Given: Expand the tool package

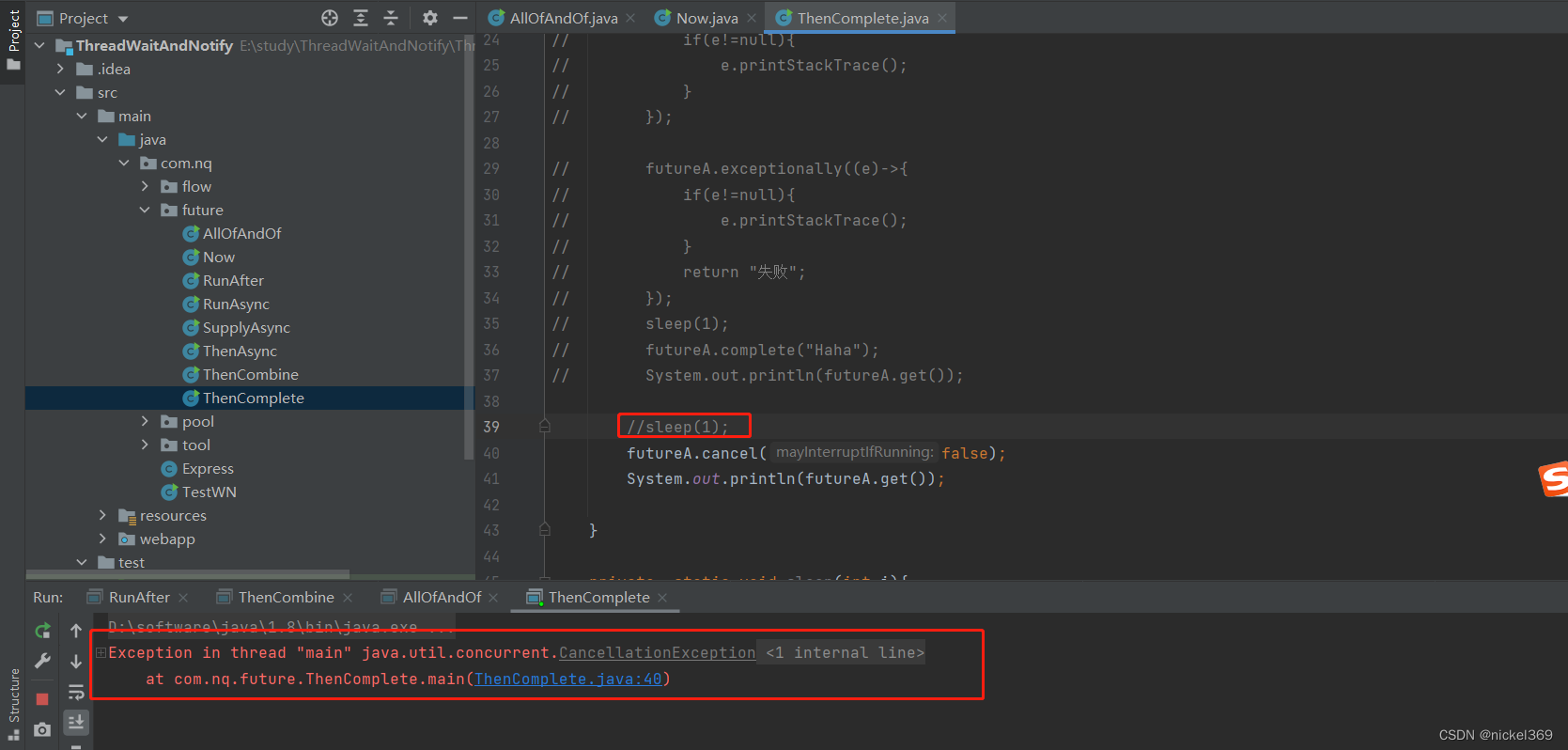Looking at the screenshot, I should click(145, 445).
